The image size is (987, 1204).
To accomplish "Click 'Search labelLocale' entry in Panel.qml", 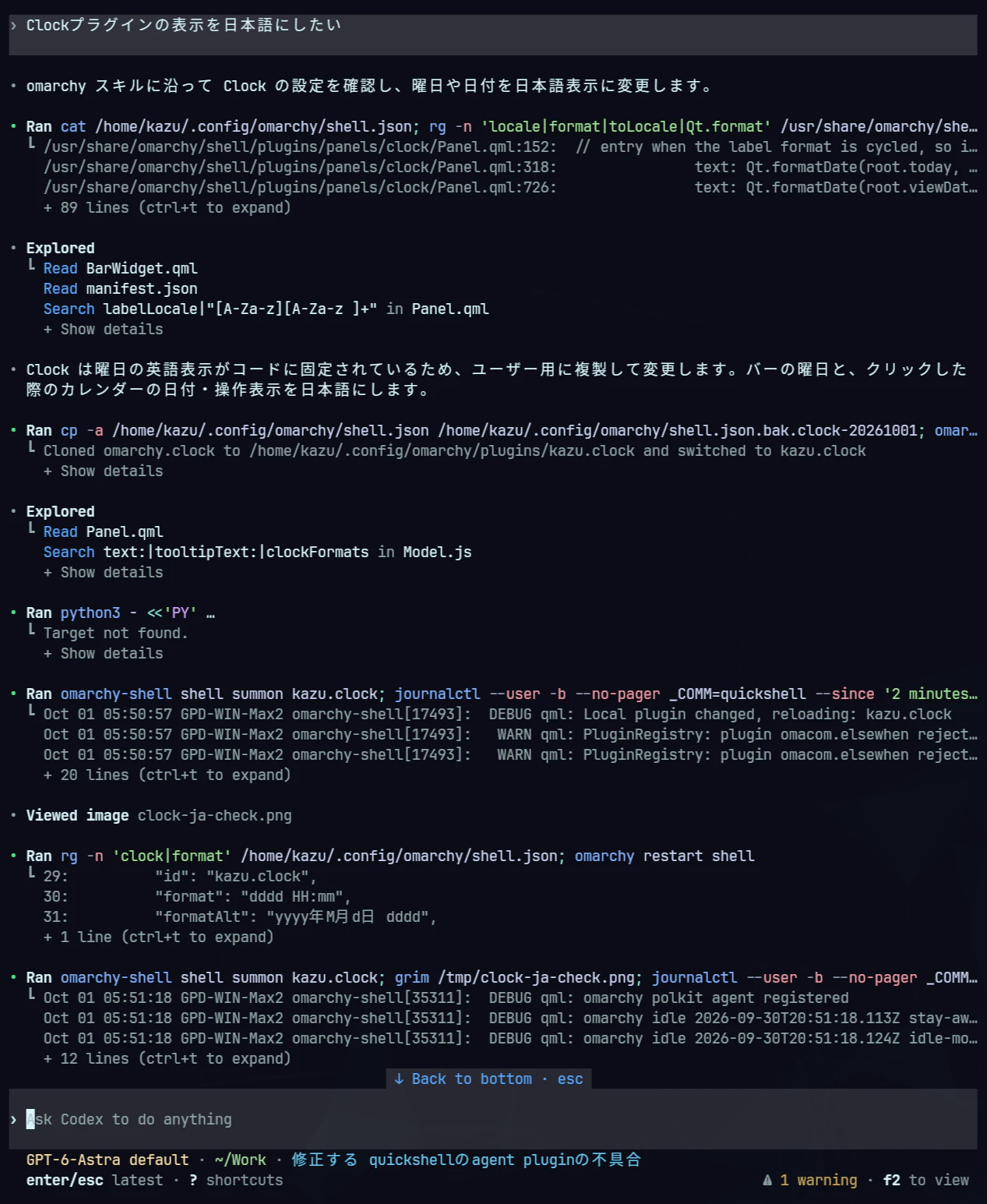I will pyautogui.click(x=266, y=309).
